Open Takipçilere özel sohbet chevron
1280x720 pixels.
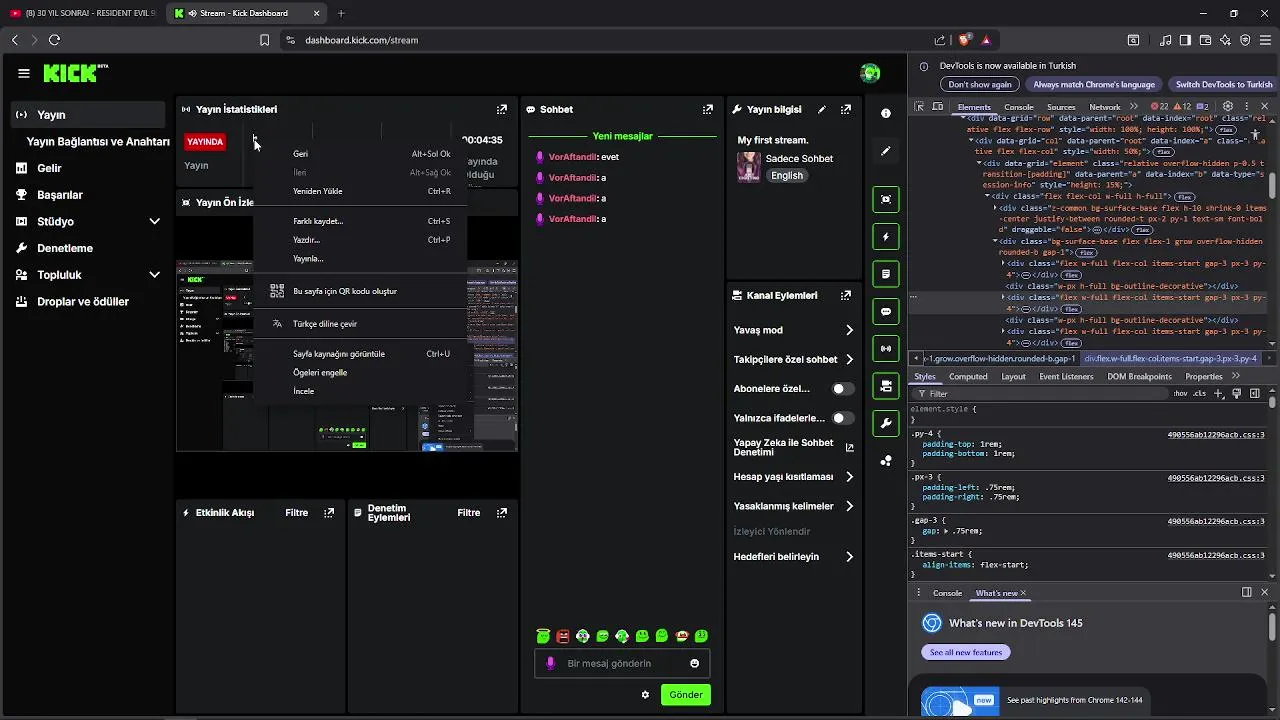[x=849, y=359]
